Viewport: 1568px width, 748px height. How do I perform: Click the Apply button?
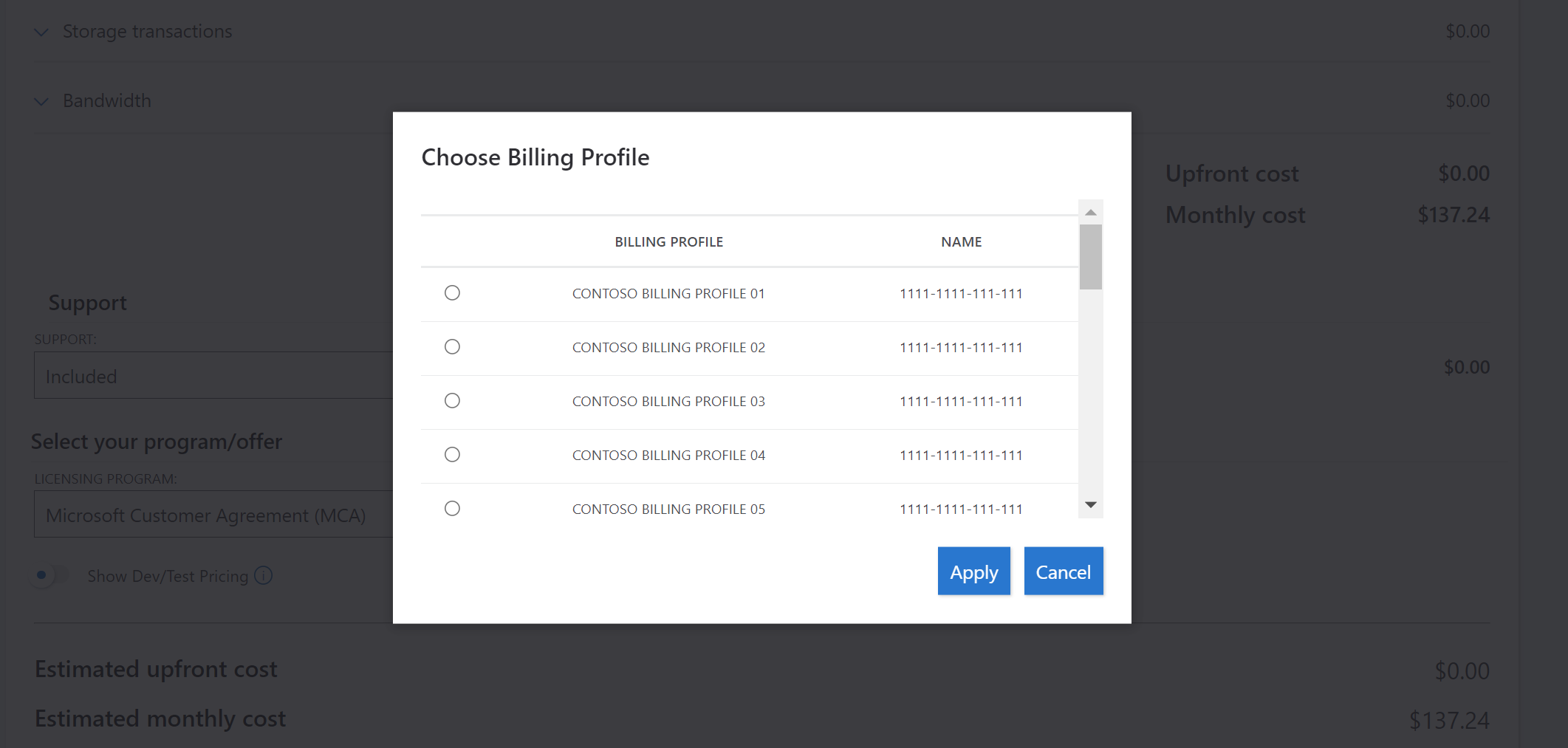(x=973, y=572)
